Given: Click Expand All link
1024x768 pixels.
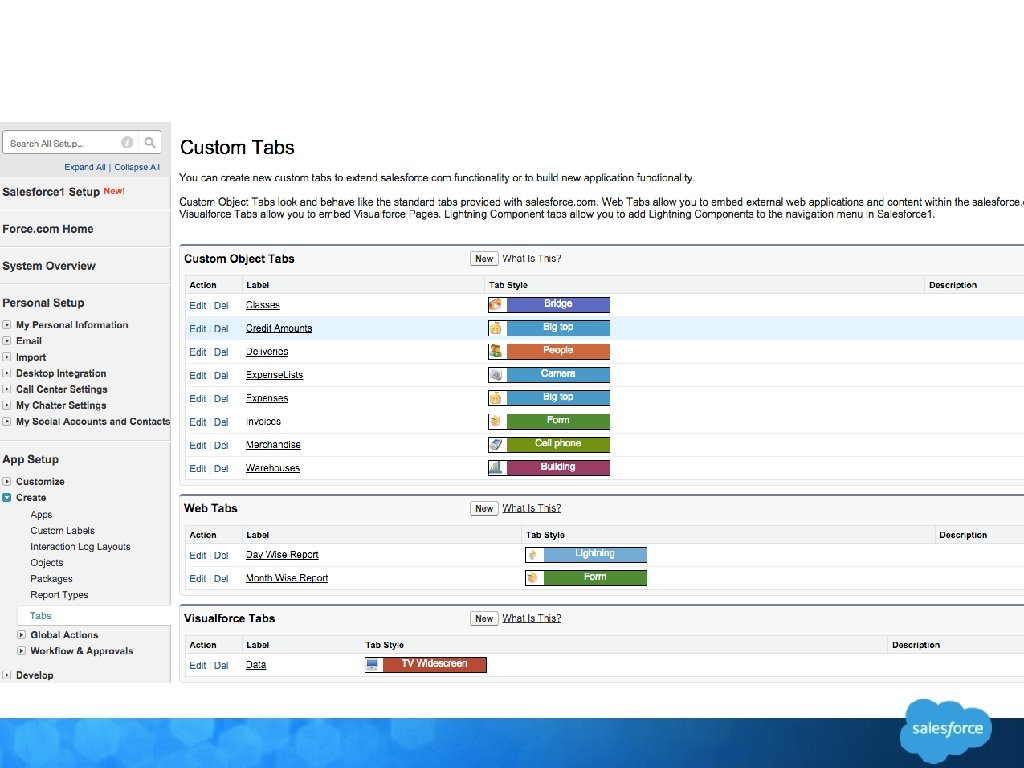Looking at the screenshot, I should click(85, 167).
